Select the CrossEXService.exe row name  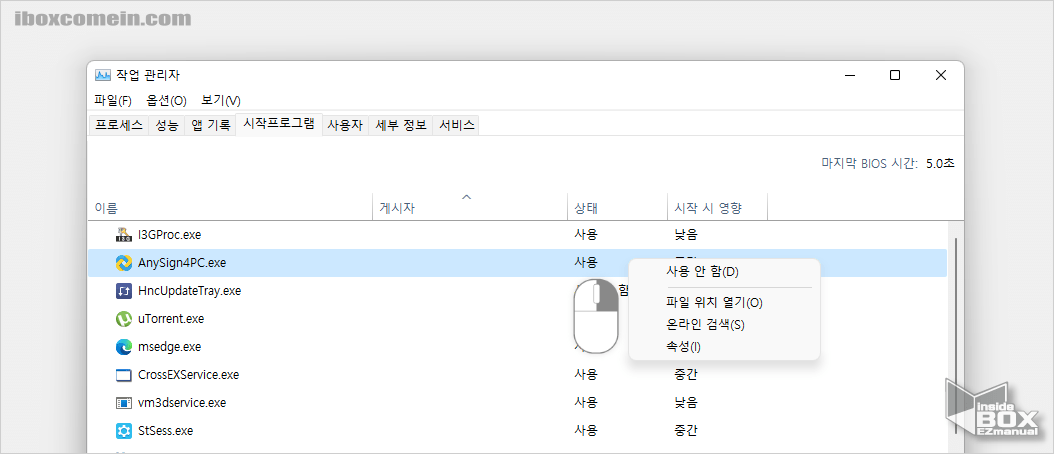tap(188, 375)
